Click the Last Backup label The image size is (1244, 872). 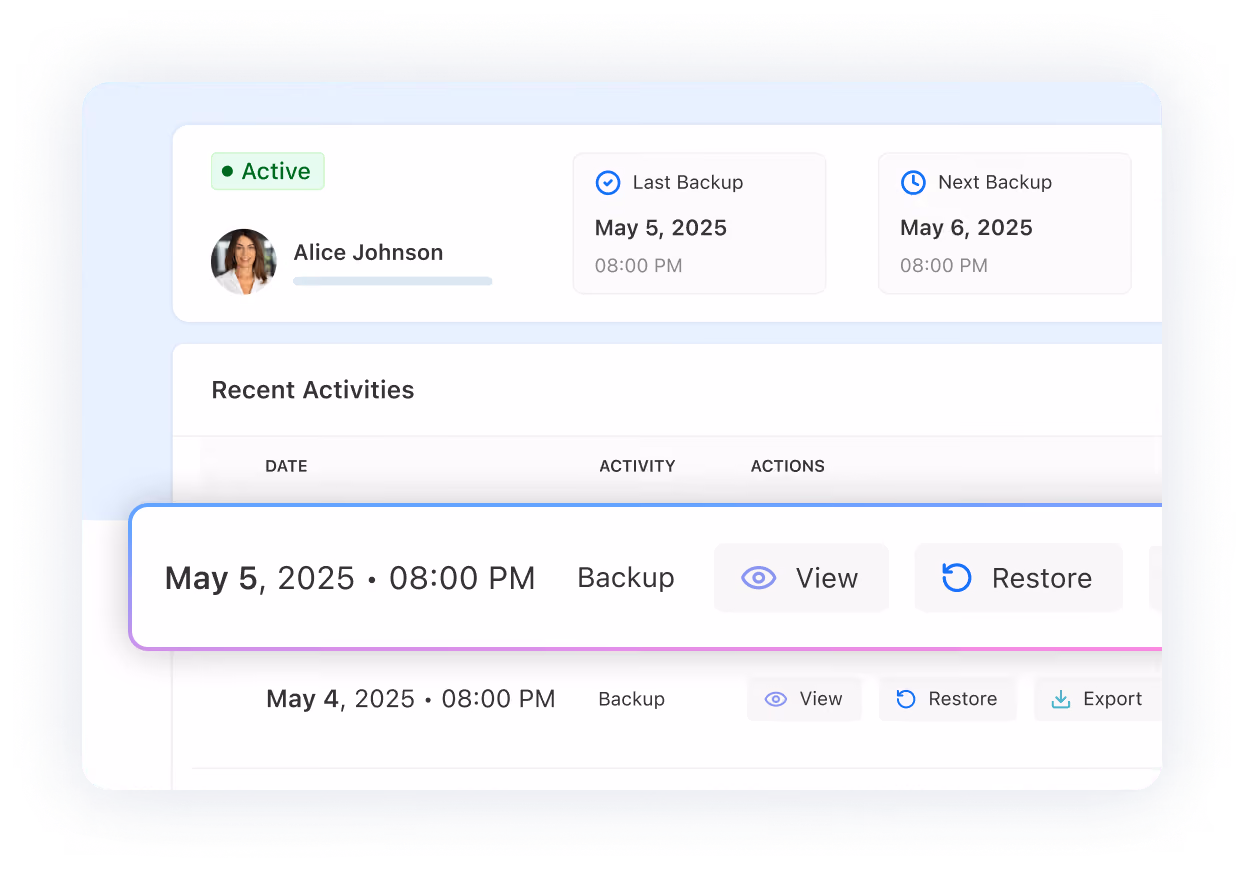pyautogui.click(x=688, y=183)
